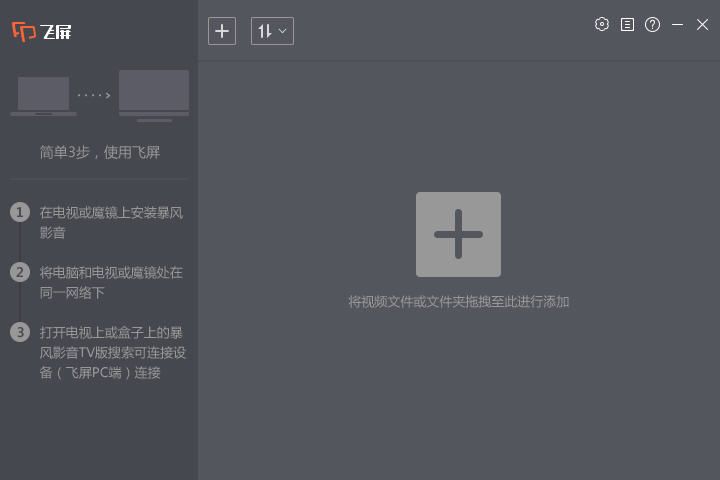Click text 打开电视上或盒子上的暴风影音TV版
Screen dimensions: 720x480
112,342
